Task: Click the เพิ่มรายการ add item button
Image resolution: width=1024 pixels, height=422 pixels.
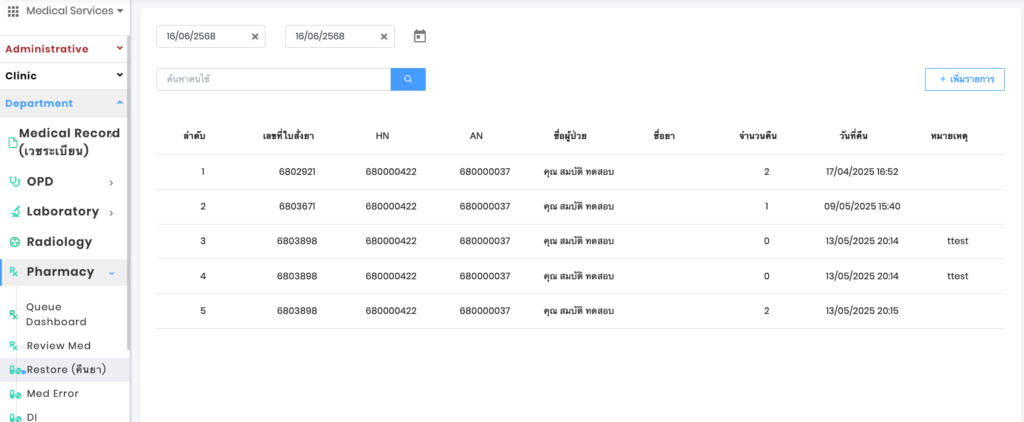Action: tap(965, 79)
